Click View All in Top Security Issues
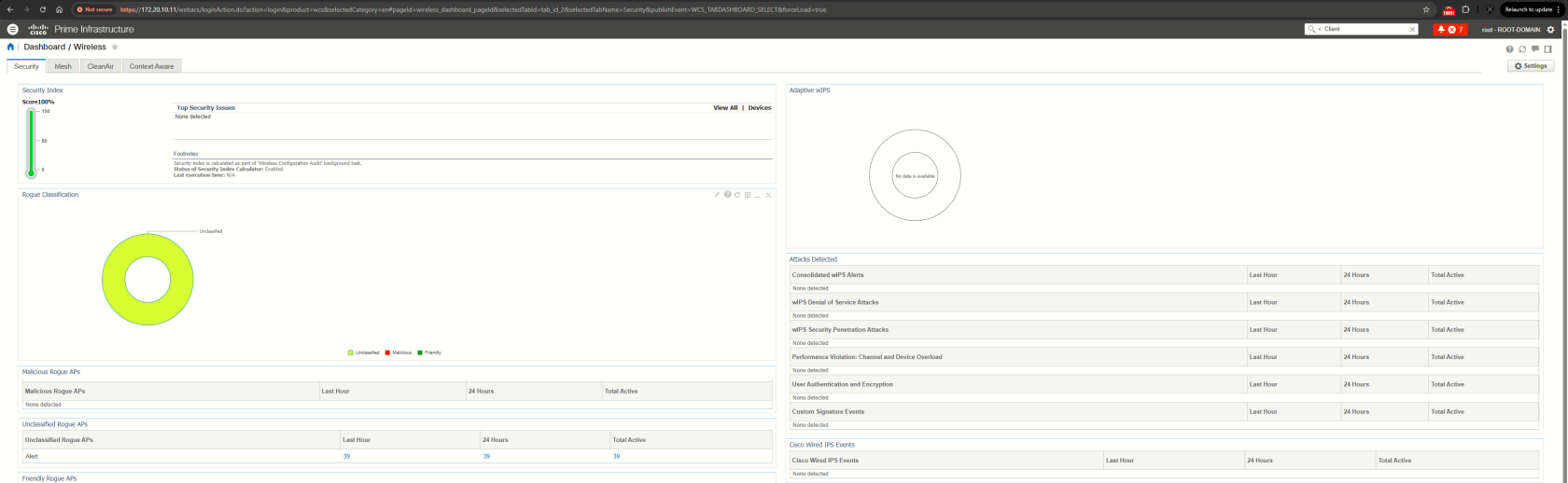 point(725,107)
